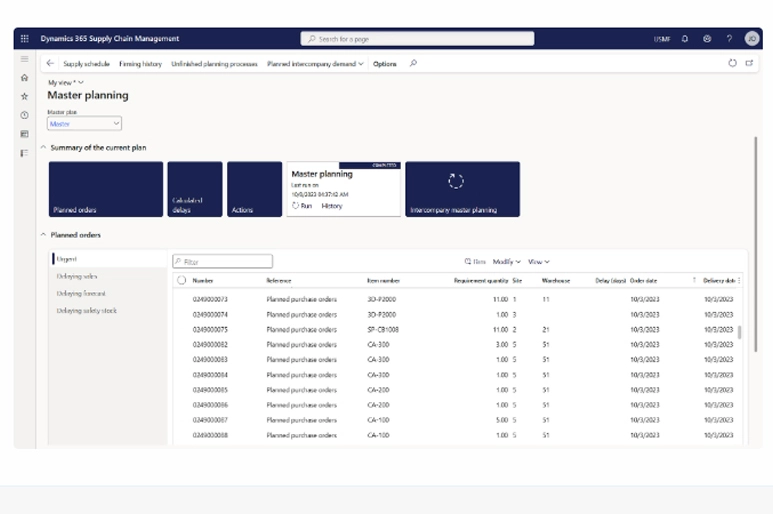Open Workspaces icon in the sidebar
Screen dimensions: 773x514
pos(25,134)
